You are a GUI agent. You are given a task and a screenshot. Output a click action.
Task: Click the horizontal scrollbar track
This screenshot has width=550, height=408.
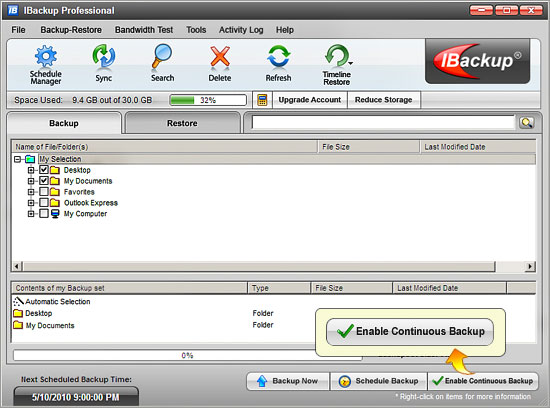[x=259, y=267]
